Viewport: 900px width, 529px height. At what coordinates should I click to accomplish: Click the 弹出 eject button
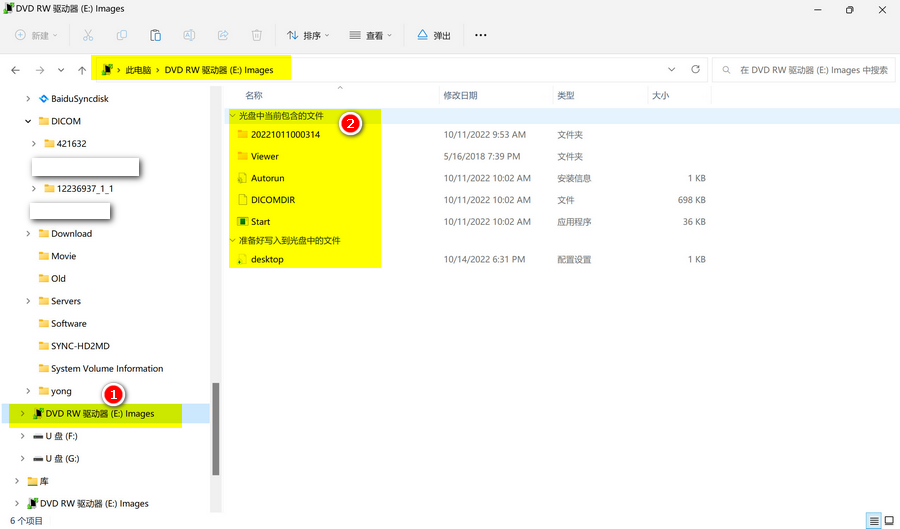pyautogui.click(x=434, y=36)
